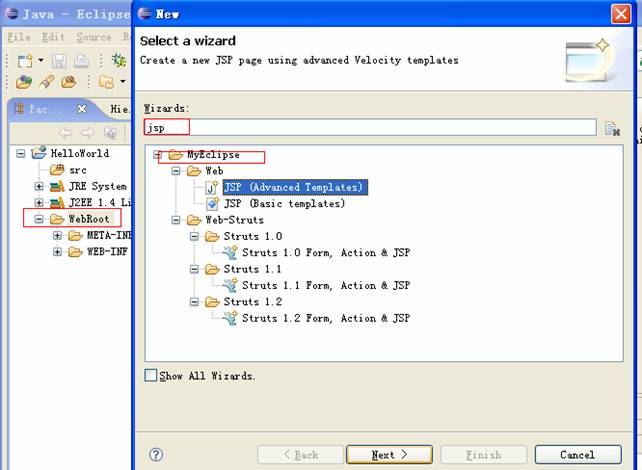This screenshot has height=470, width=642.
Task: Select the Struts 1.2 folder
Action: (x=253, y=302)
